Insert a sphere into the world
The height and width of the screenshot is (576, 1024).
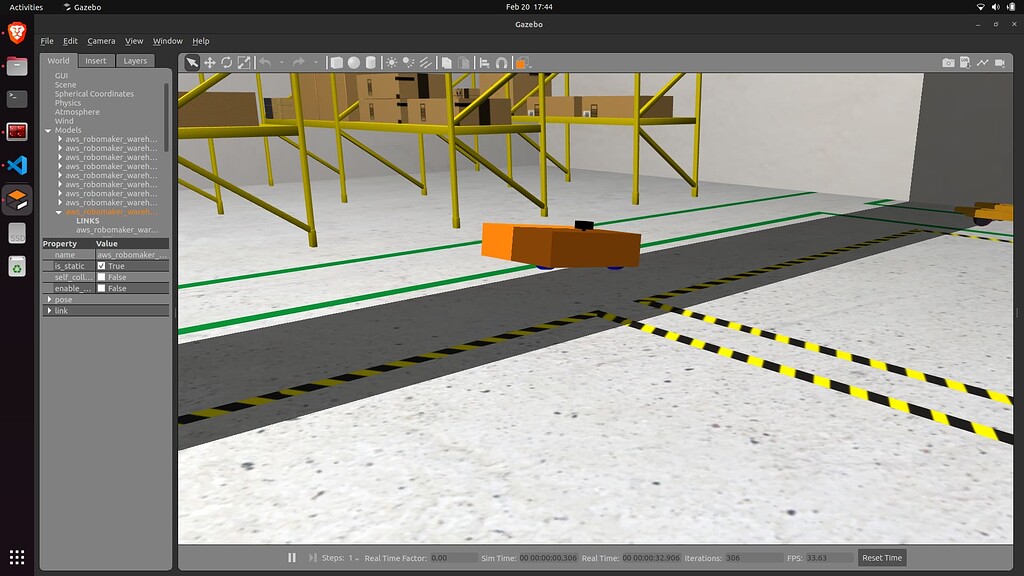[352, 62]
